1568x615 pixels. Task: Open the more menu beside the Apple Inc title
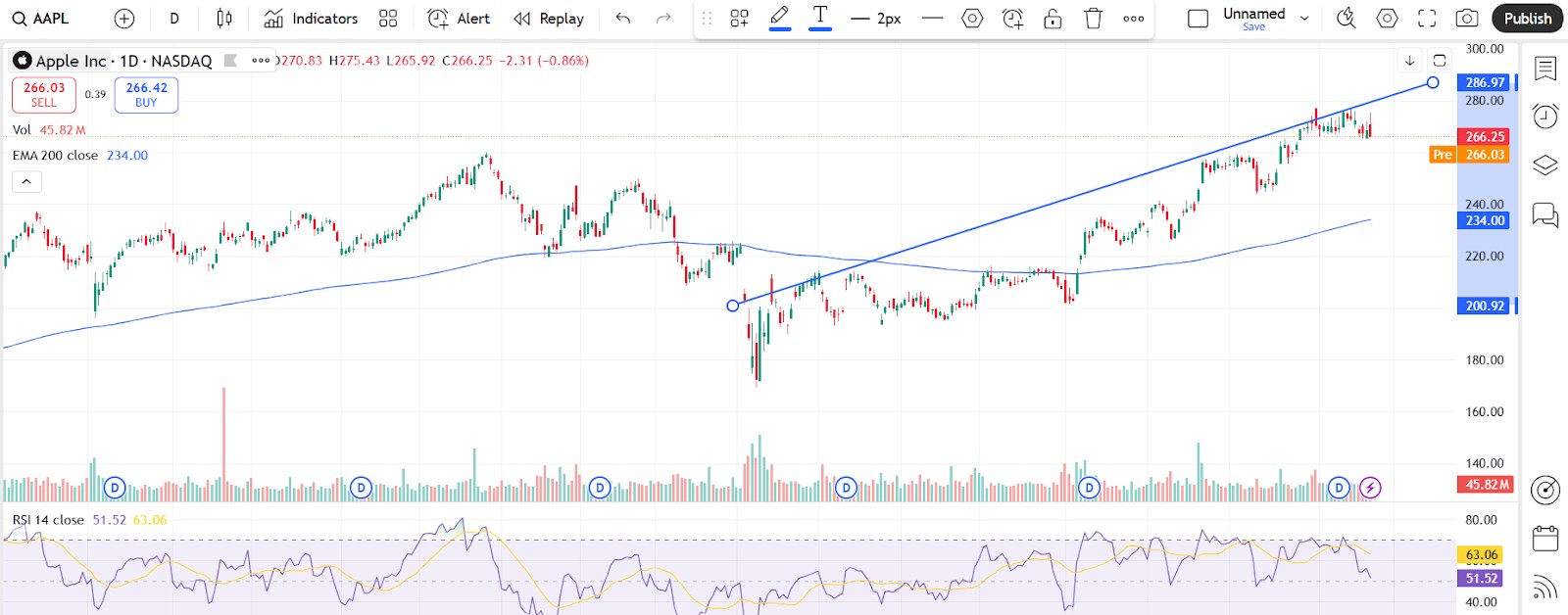click(261, 61)
